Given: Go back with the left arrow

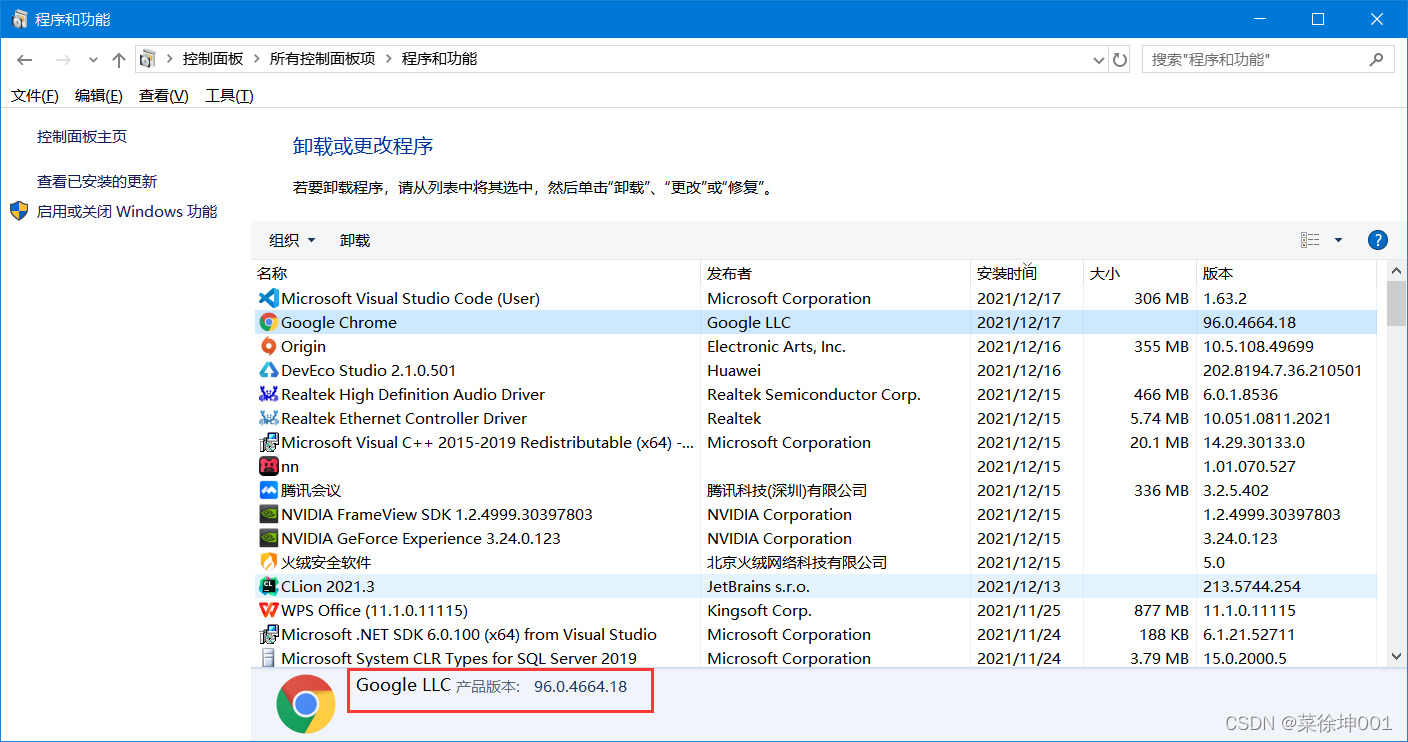Looking at the screenshot, I should click(x=25, y=60).
